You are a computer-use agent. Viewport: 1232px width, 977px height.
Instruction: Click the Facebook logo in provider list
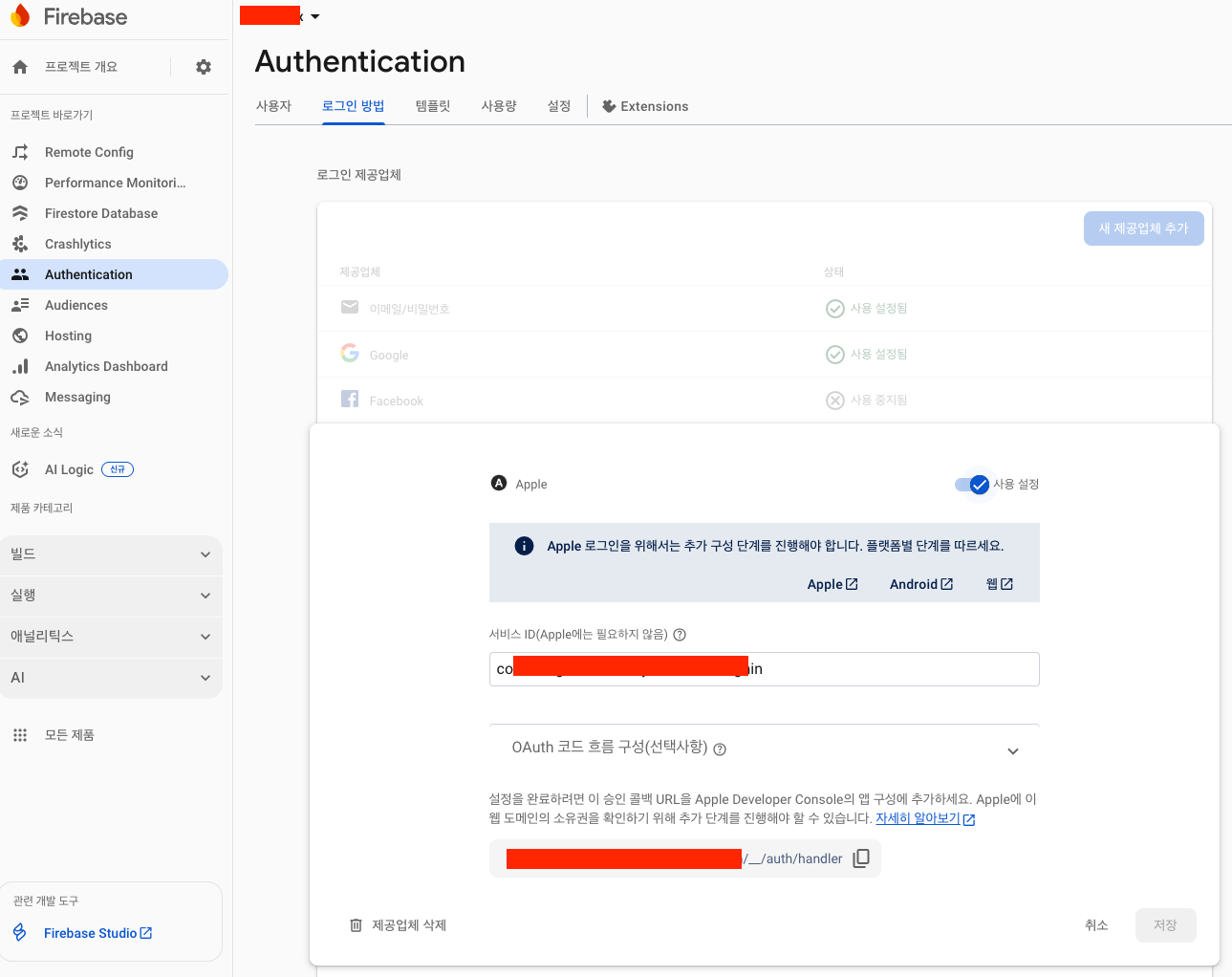350,399
